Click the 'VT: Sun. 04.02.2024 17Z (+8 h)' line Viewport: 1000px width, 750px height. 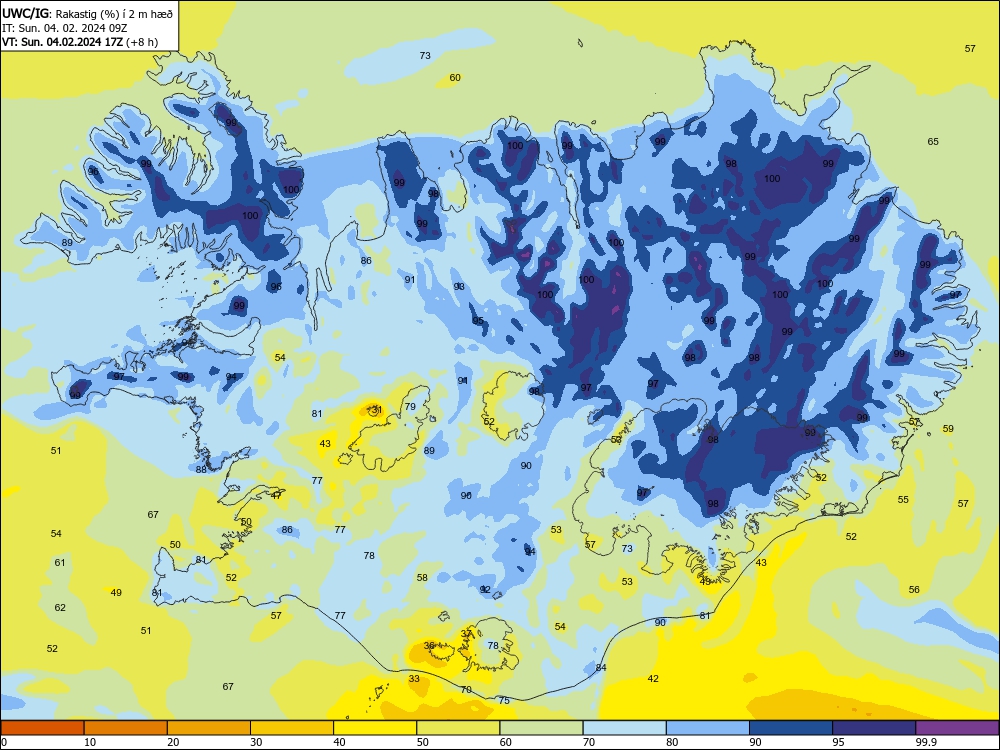click(x=80, y=42)
